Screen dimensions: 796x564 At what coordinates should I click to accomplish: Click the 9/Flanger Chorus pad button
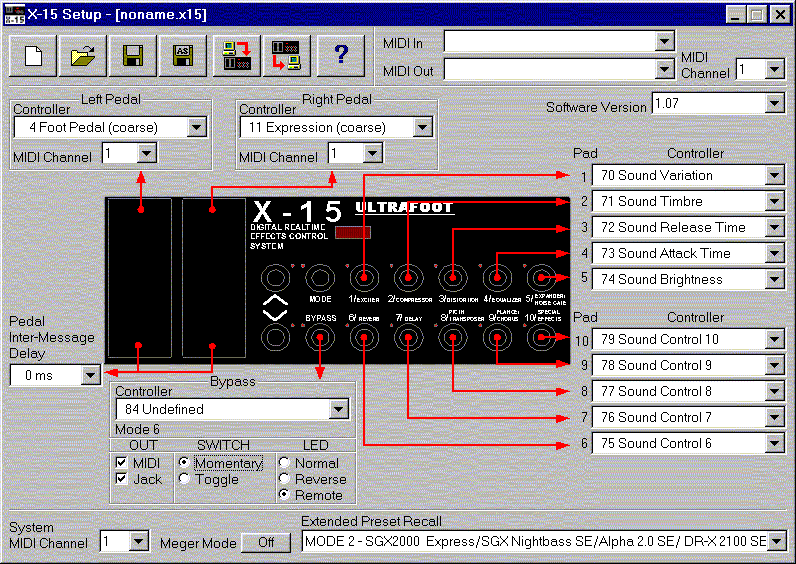[497, 338]
